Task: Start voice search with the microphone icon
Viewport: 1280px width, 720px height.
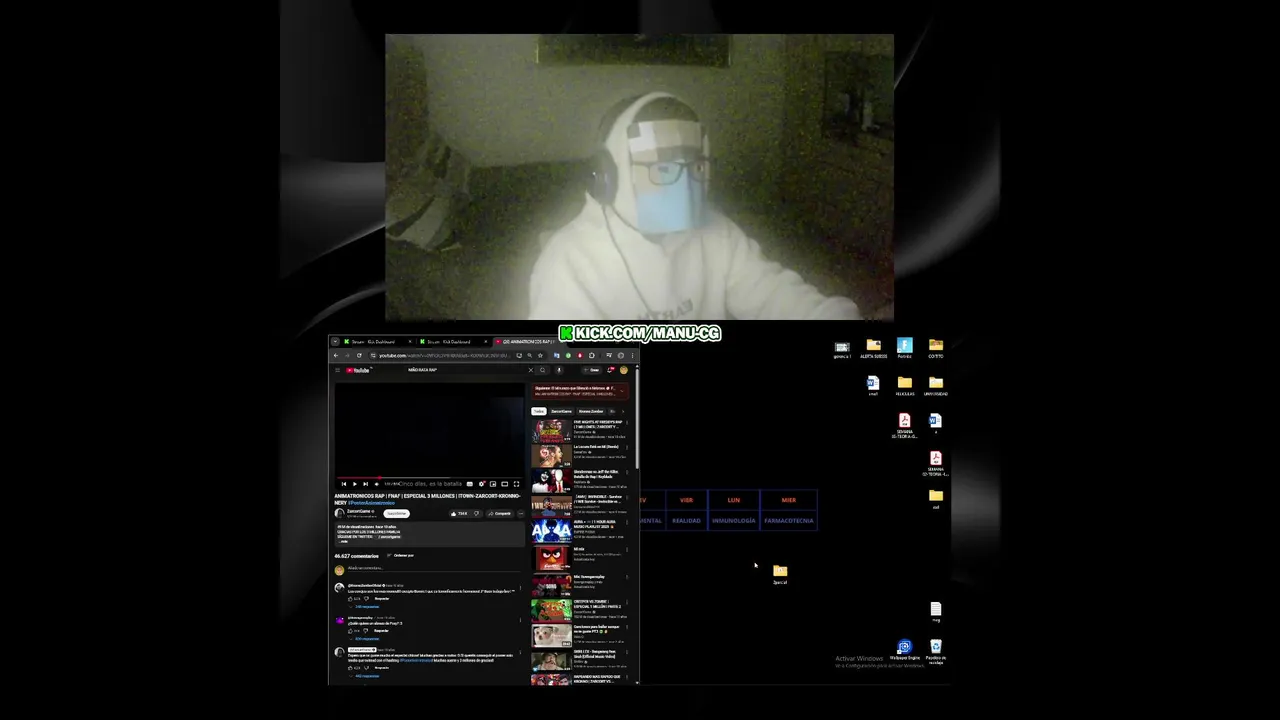Action: coord(559,370)
